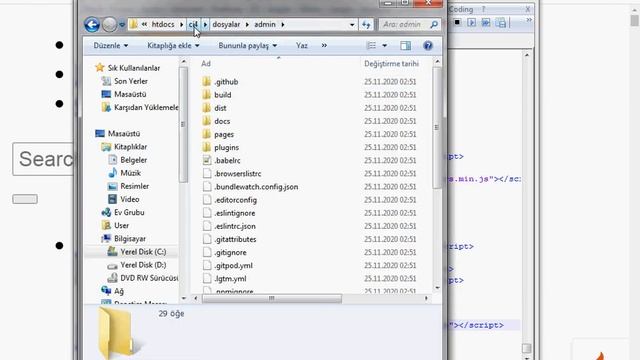Select the .gitpod.yml file
This screenshot has width=640, height=360.
[x=233, y=265]
